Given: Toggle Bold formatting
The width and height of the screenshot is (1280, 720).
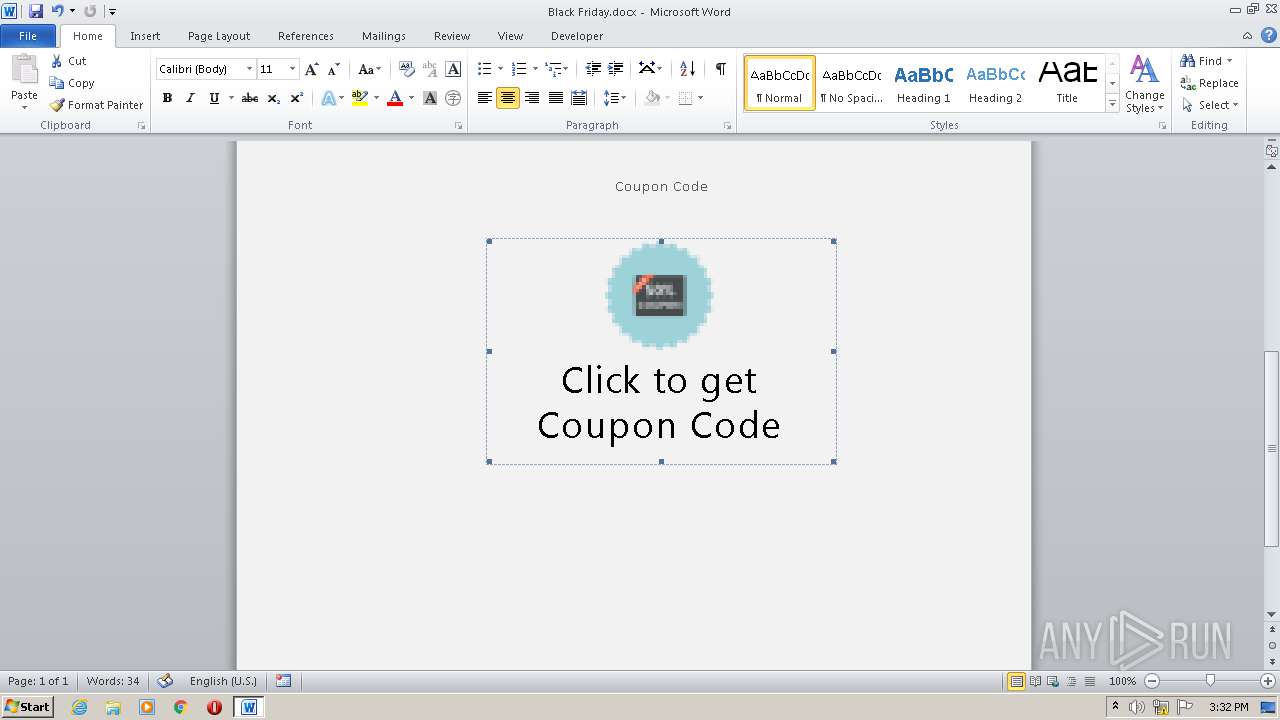Looking at the screenshot, I should (x=167, y=98).
